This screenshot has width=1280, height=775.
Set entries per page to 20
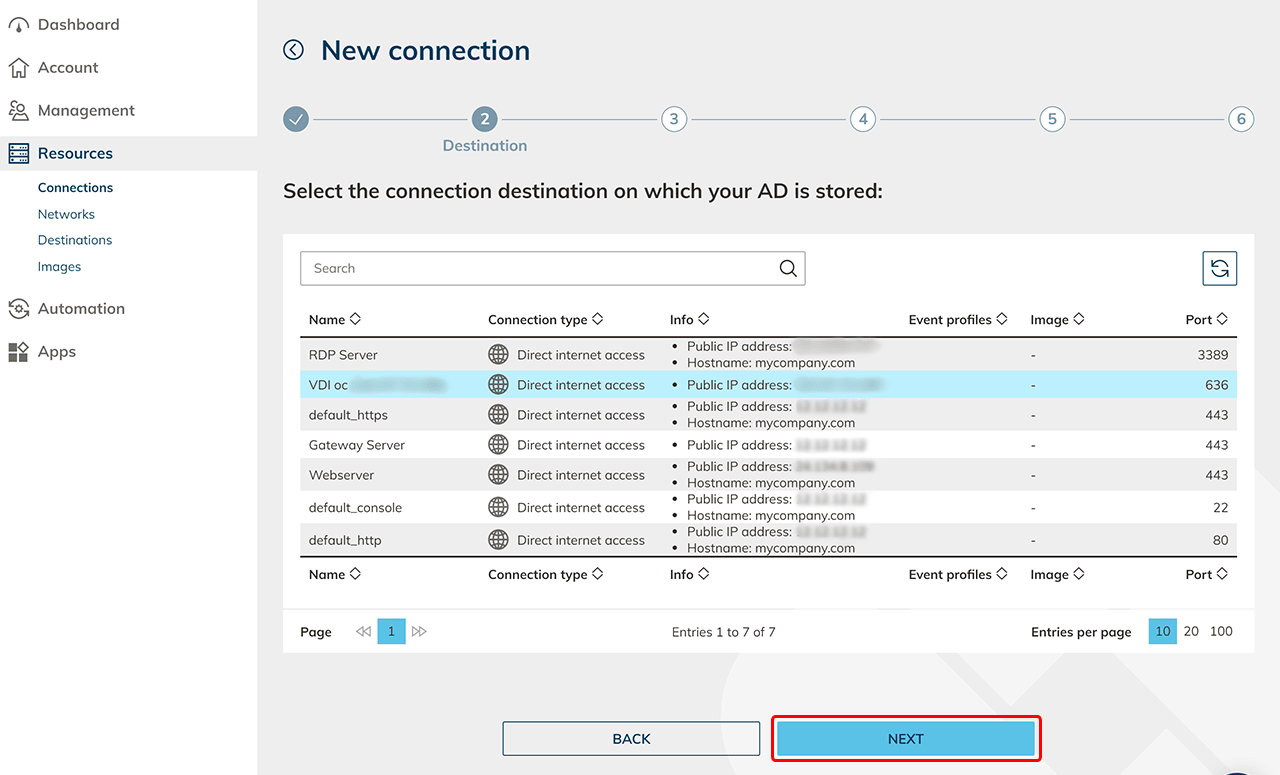point(1191,632)
